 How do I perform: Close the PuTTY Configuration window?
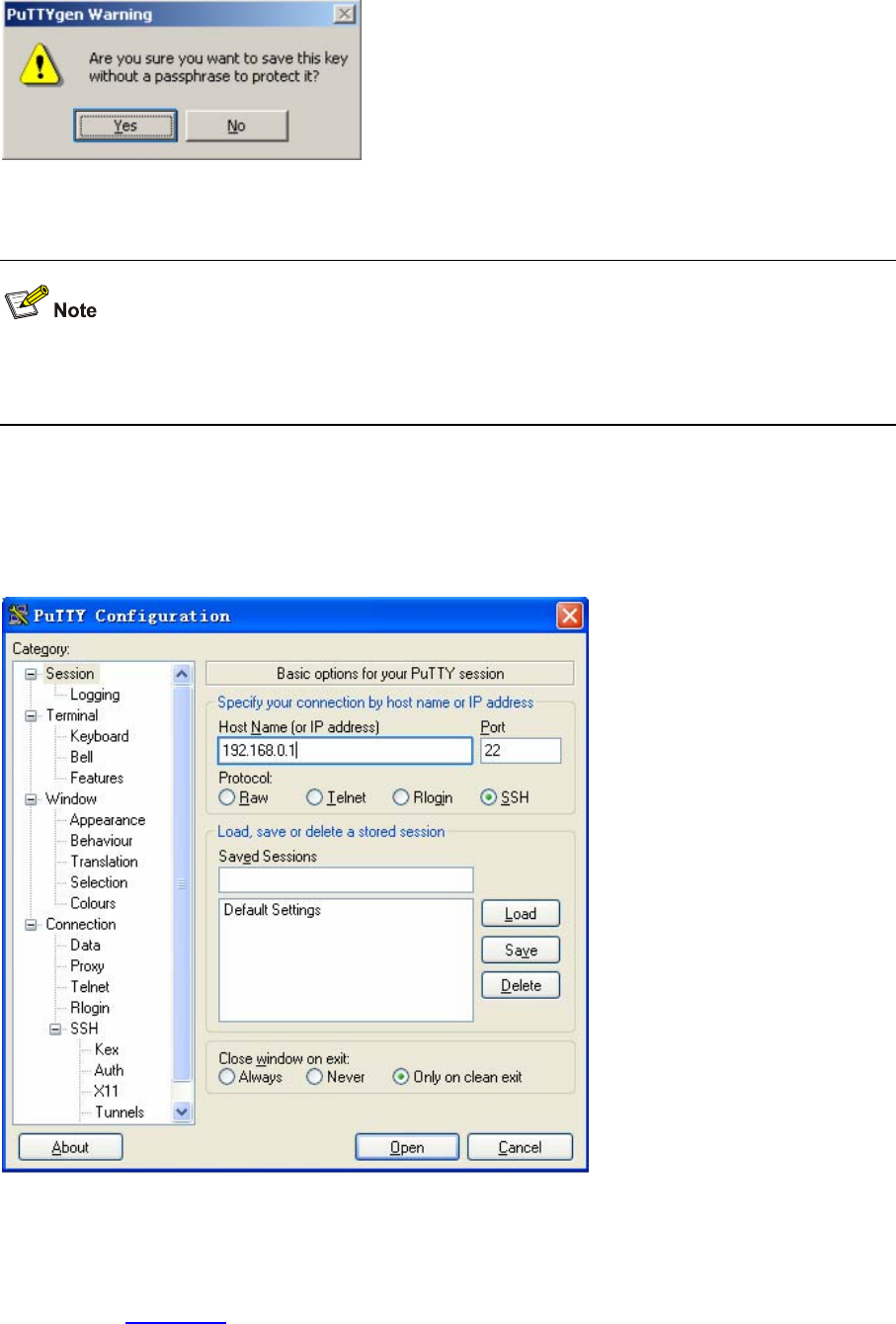click(x=570, y=617)
